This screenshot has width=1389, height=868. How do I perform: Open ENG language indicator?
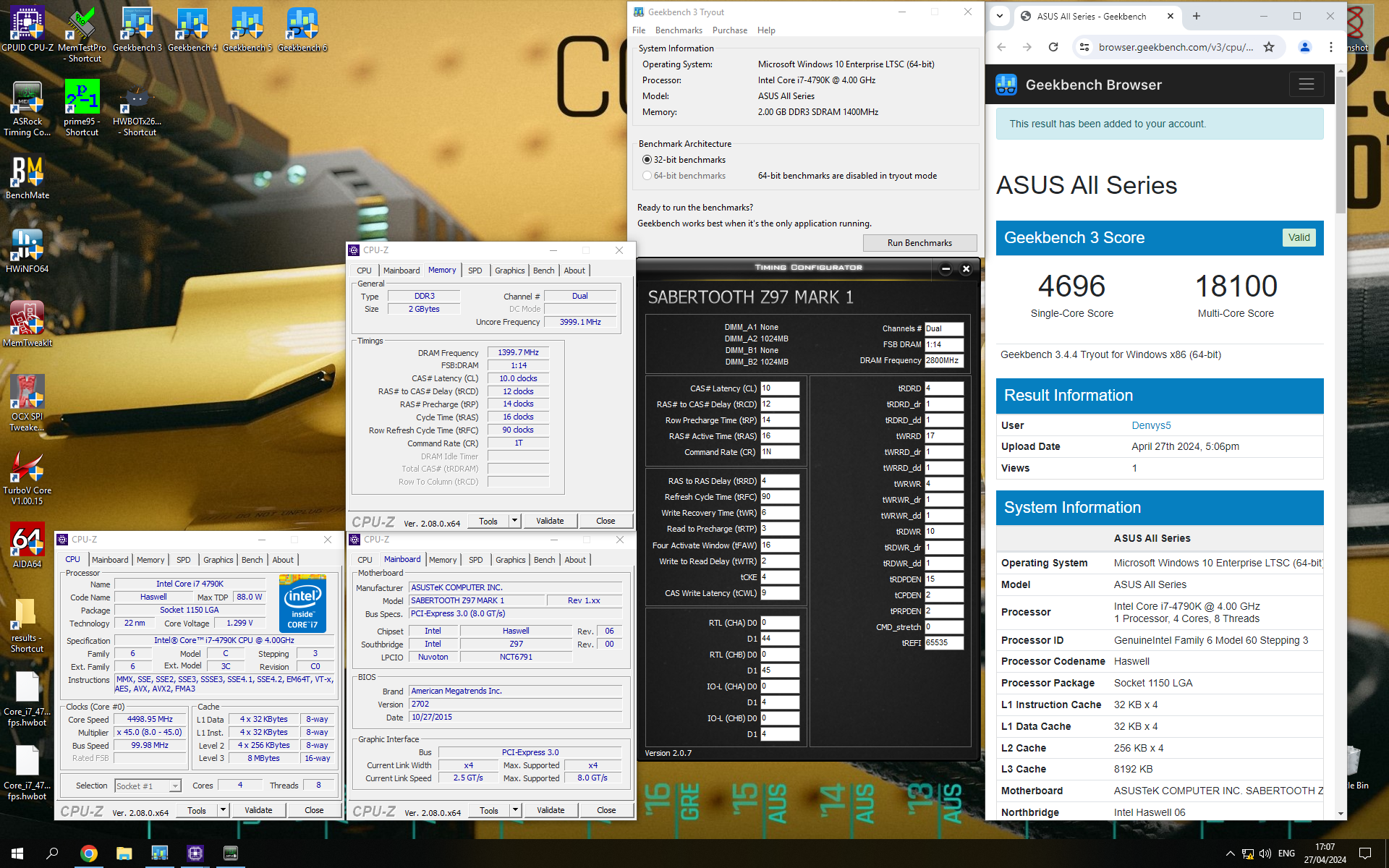(x=1286, y=854)
